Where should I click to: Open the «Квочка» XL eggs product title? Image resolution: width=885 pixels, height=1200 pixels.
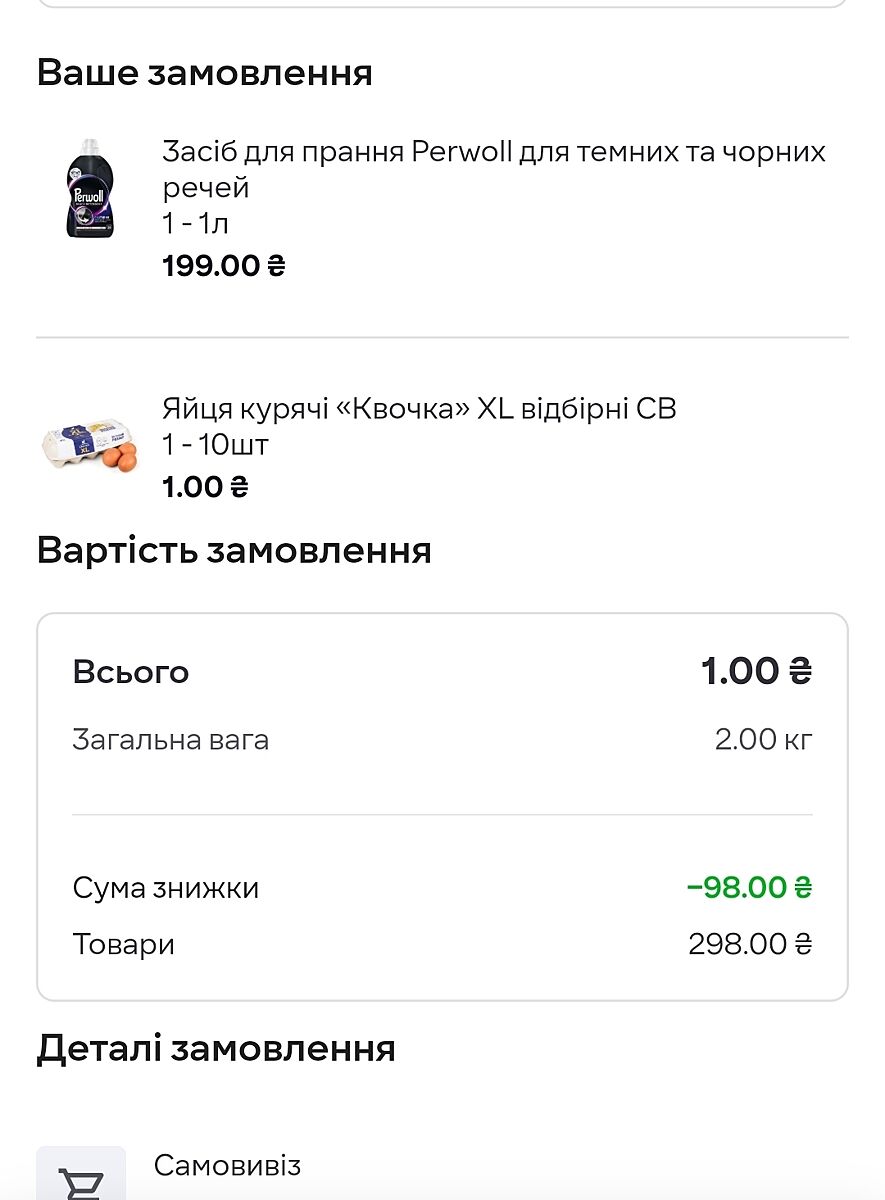pos(419,408)
